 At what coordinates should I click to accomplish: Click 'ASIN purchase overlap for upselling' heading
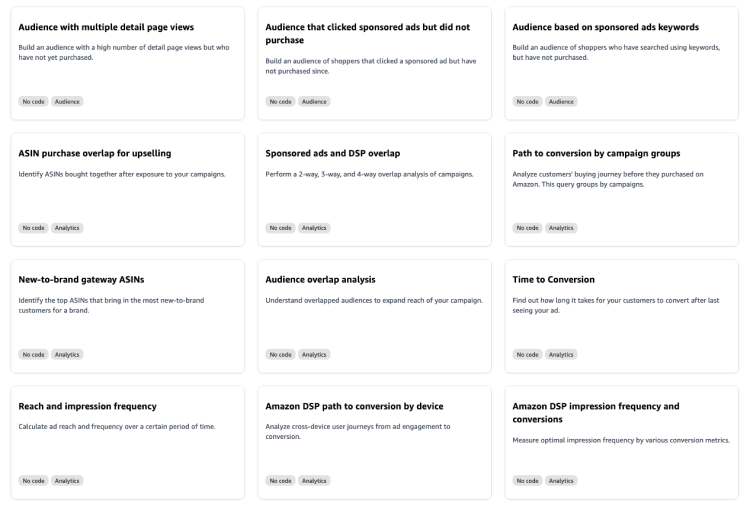tap(95, 153)
